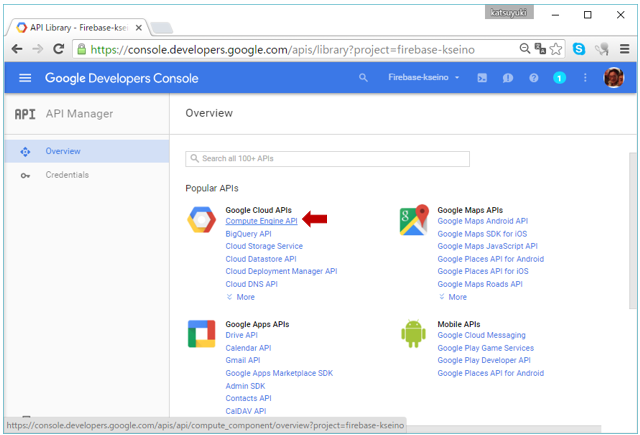Open Cloud Datastore API link

point(261,259)
